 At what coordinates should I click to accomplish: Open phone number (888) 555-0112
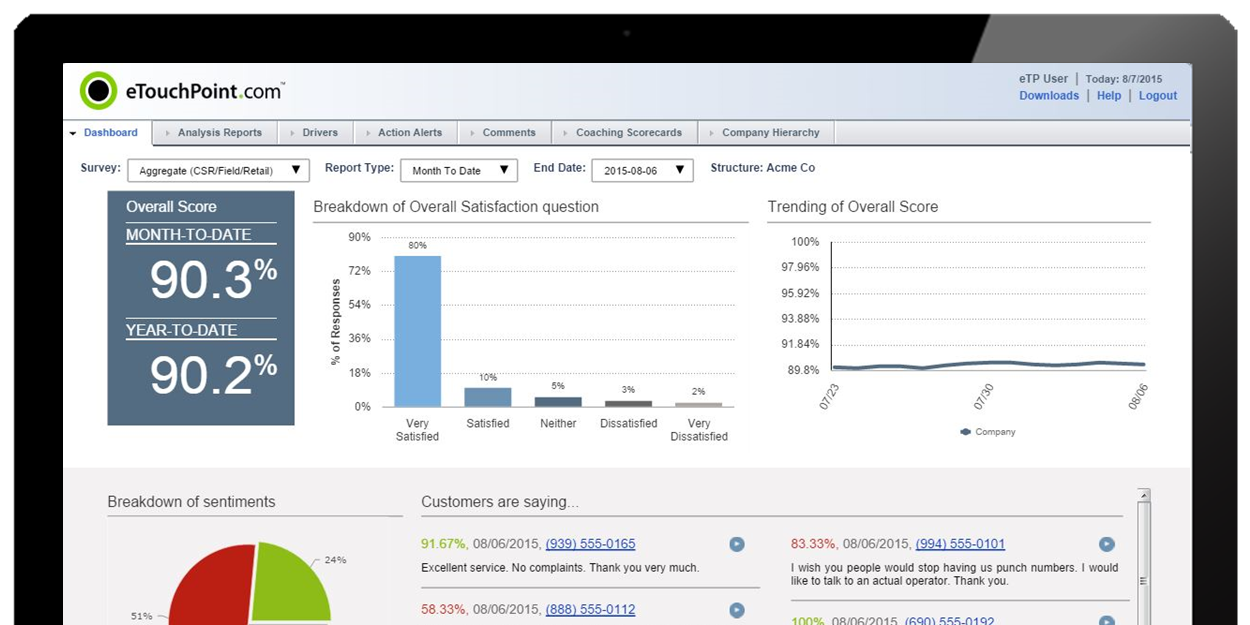[590, 610]
